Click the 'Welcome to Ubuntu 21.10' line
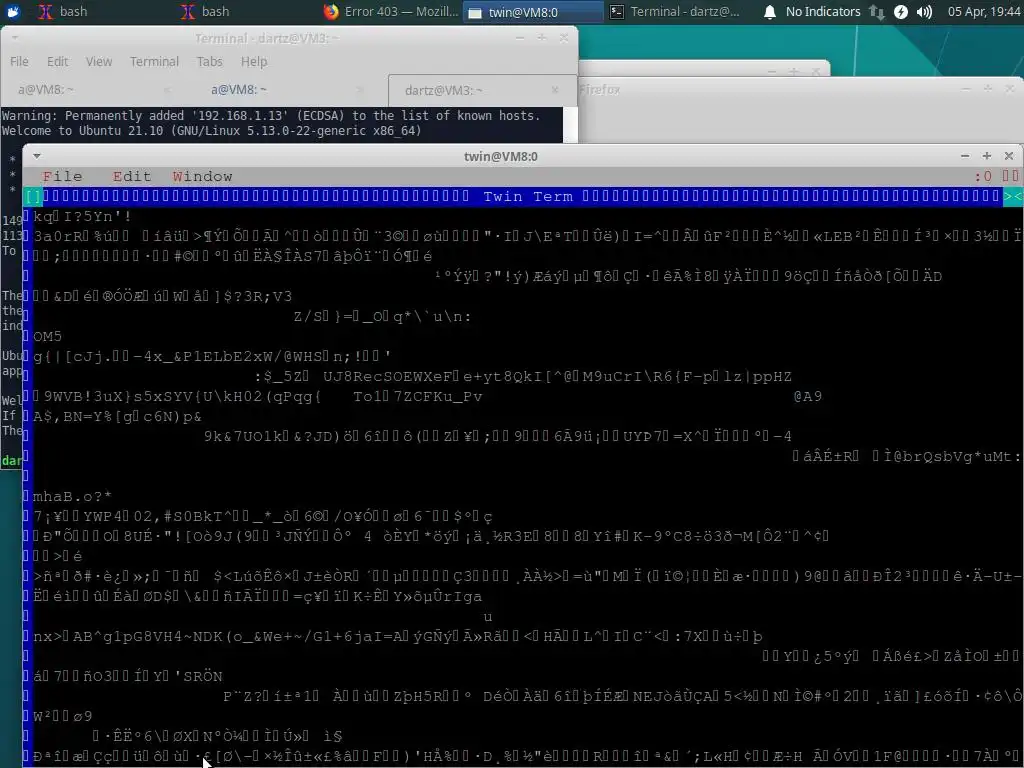Screen dimensions: 1024x768 point(211,131)
